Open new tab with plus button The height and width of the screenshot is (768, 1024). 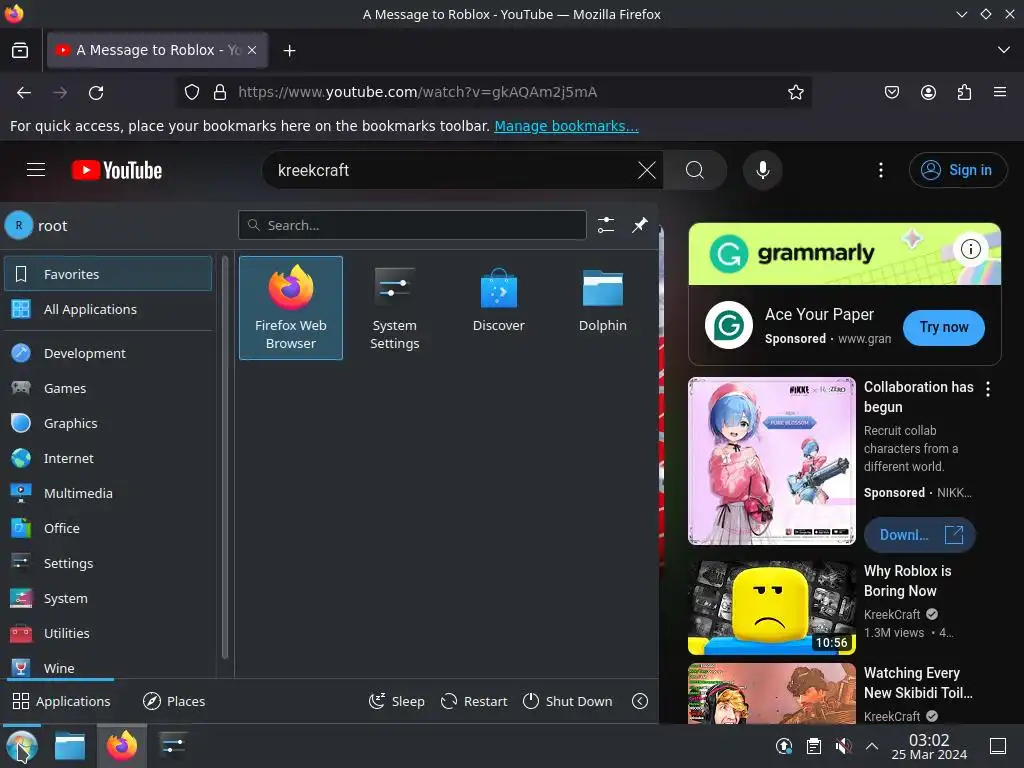pos(289,50)
